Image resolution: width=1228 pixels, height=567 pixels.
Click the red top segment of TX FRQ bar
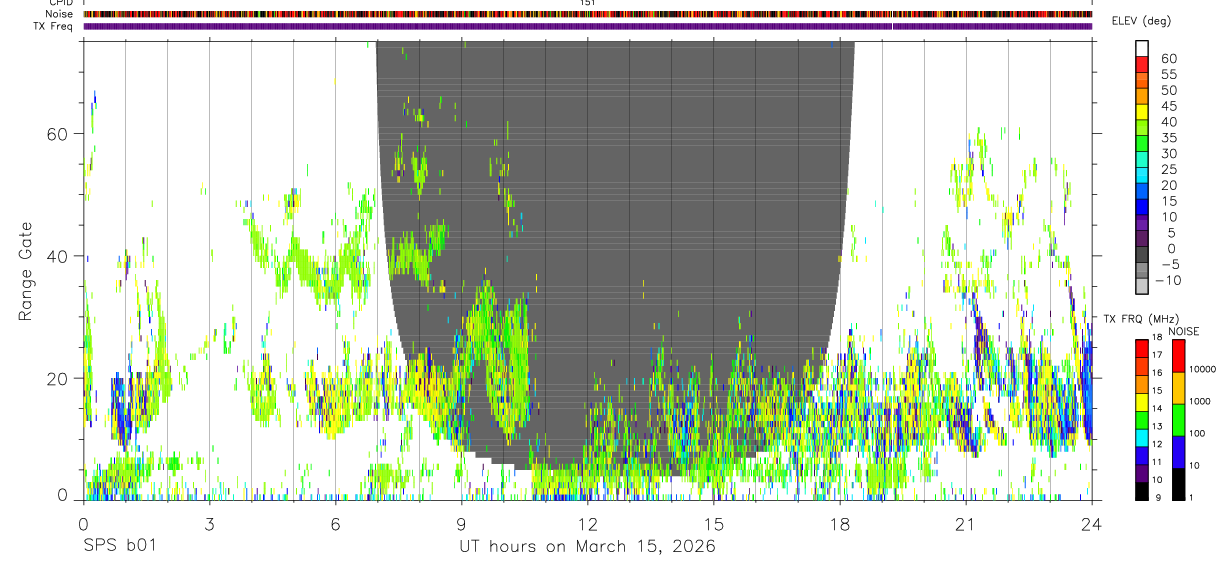click(1142, 348)
